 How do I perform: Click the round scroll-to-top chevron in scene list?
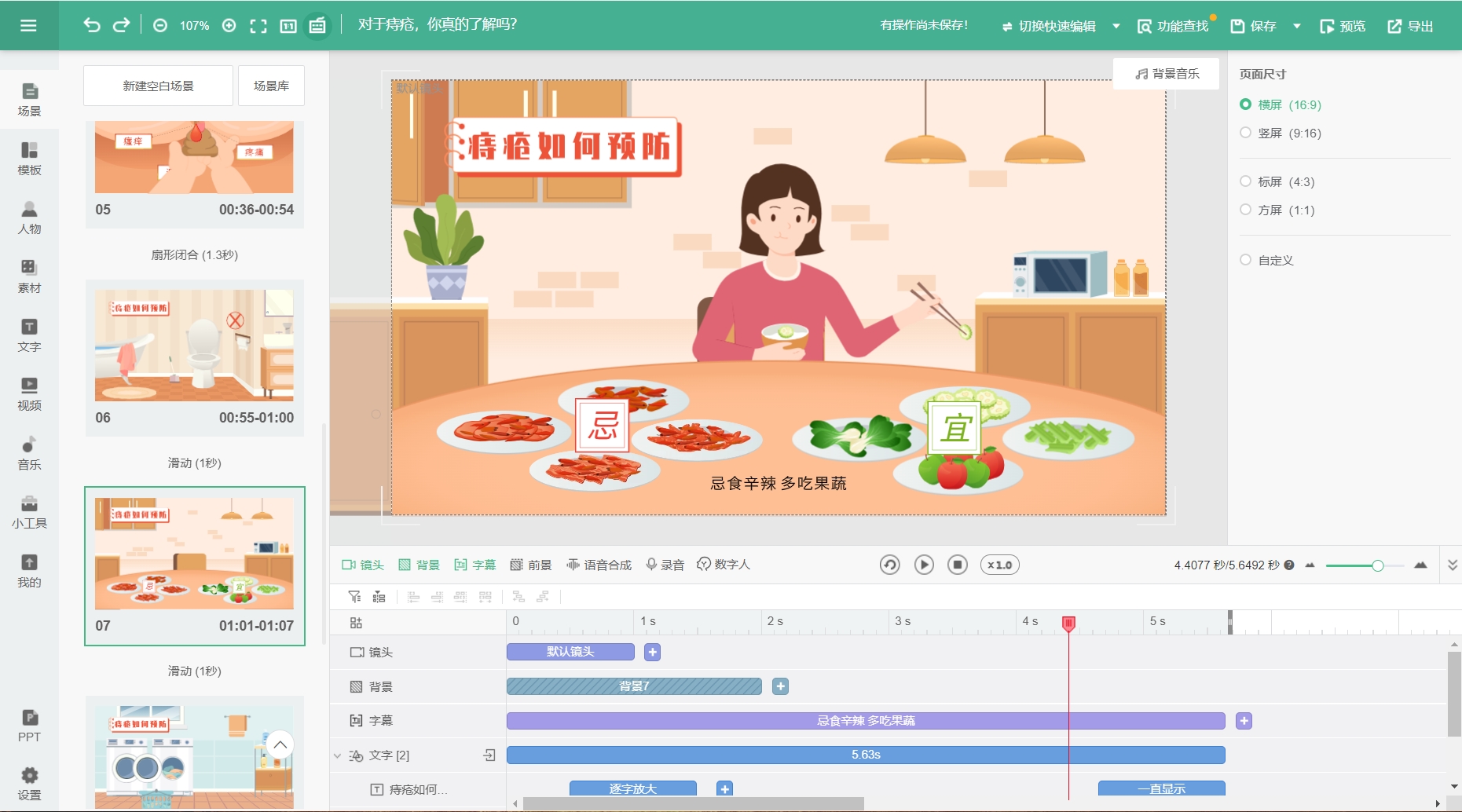280,744
